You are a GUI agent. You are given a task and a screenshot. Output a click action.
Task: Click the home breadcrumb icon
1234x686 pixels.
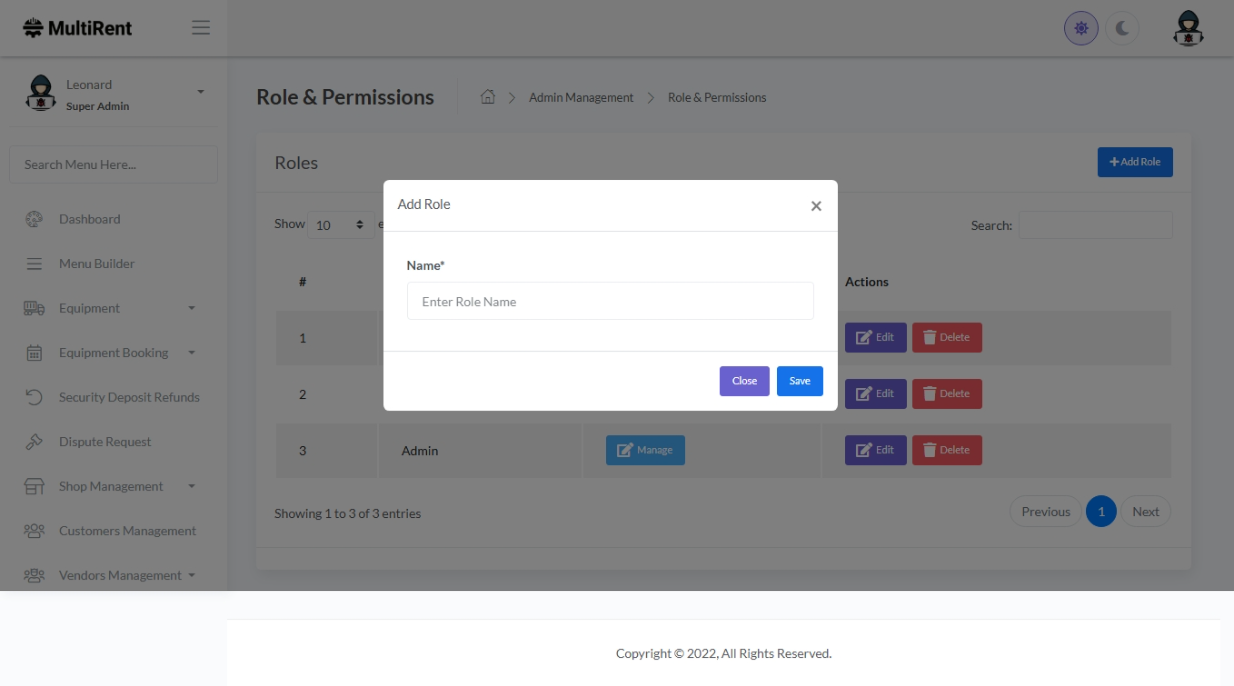(x=488, y=97)
